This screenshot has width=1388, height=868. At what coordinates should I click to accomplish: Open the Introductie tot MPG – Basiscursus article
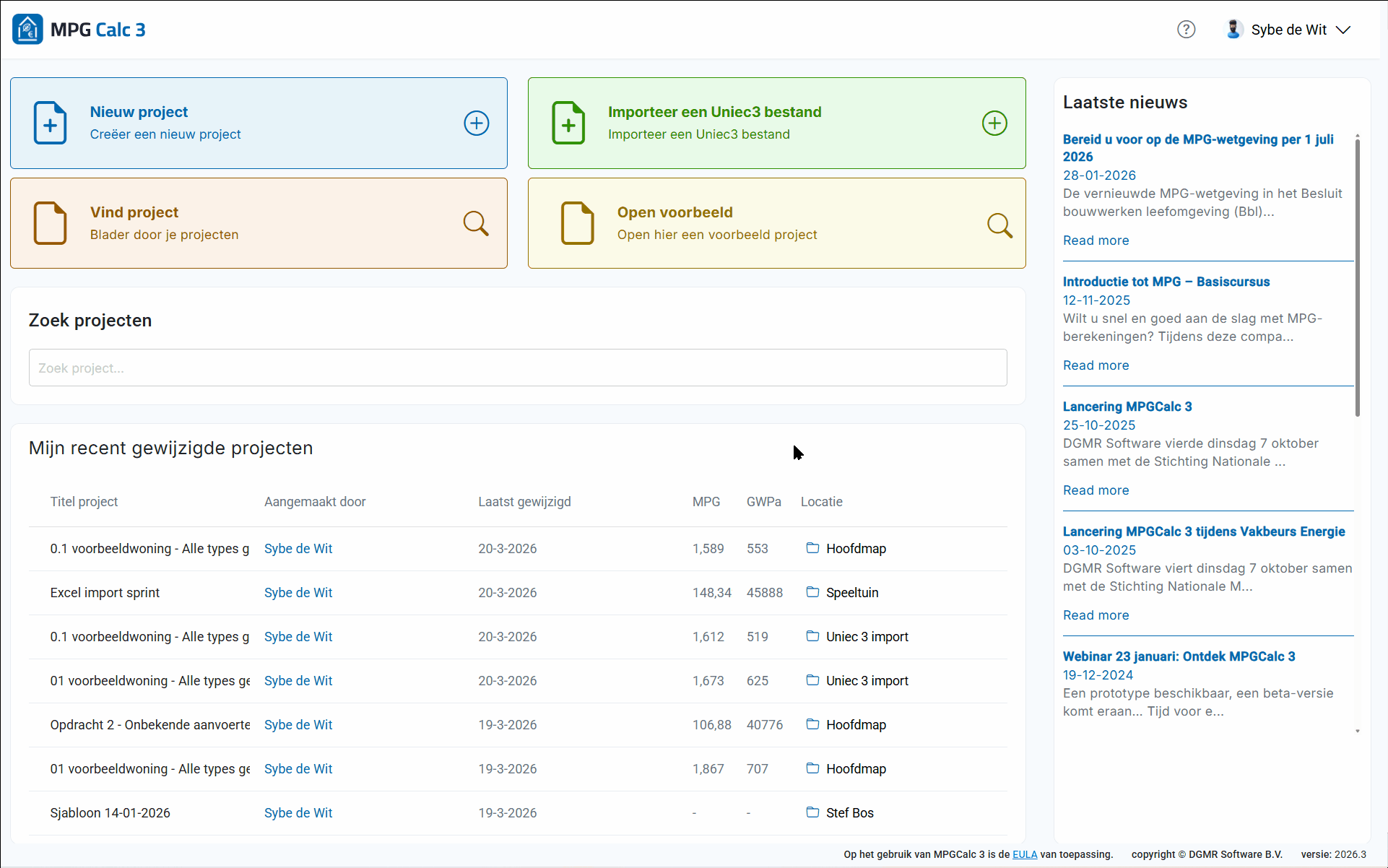tap(1166, 282)
